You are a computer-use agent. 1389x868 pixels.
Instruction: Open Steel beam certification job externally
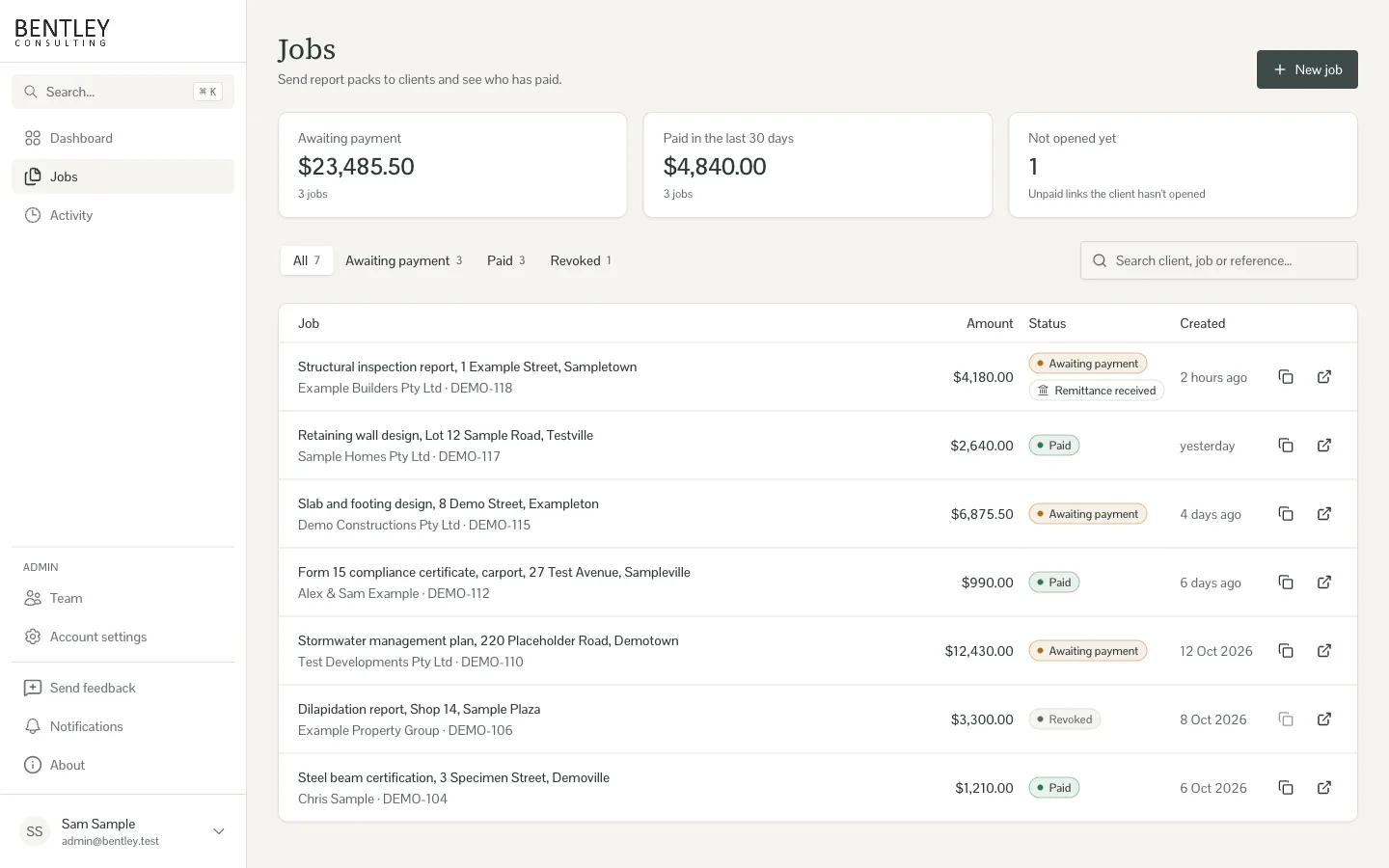1324,788
